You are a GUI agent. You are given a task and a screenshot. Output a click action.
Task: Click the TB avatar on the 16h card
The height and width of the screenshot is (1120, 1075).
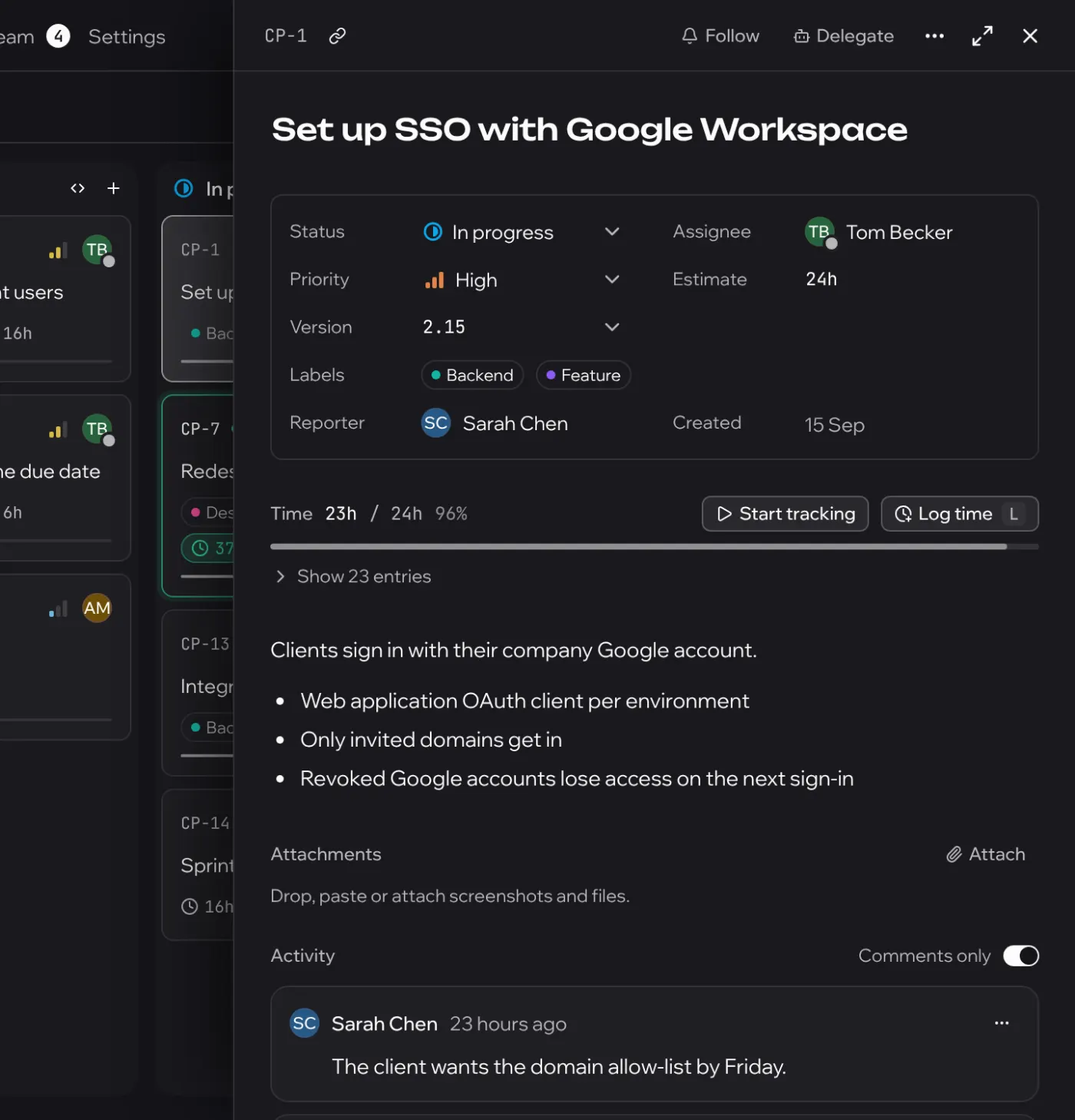click(x=97, y=250)
